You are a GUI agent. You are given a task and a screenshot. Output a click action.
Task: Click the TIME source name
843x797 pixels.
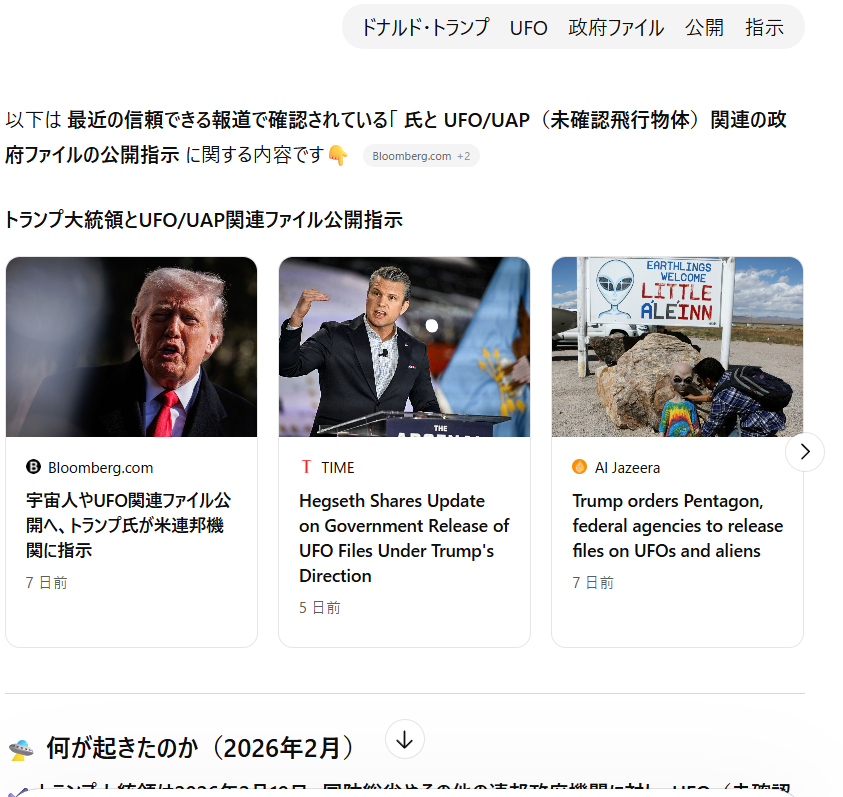click(x=338, y=468)
